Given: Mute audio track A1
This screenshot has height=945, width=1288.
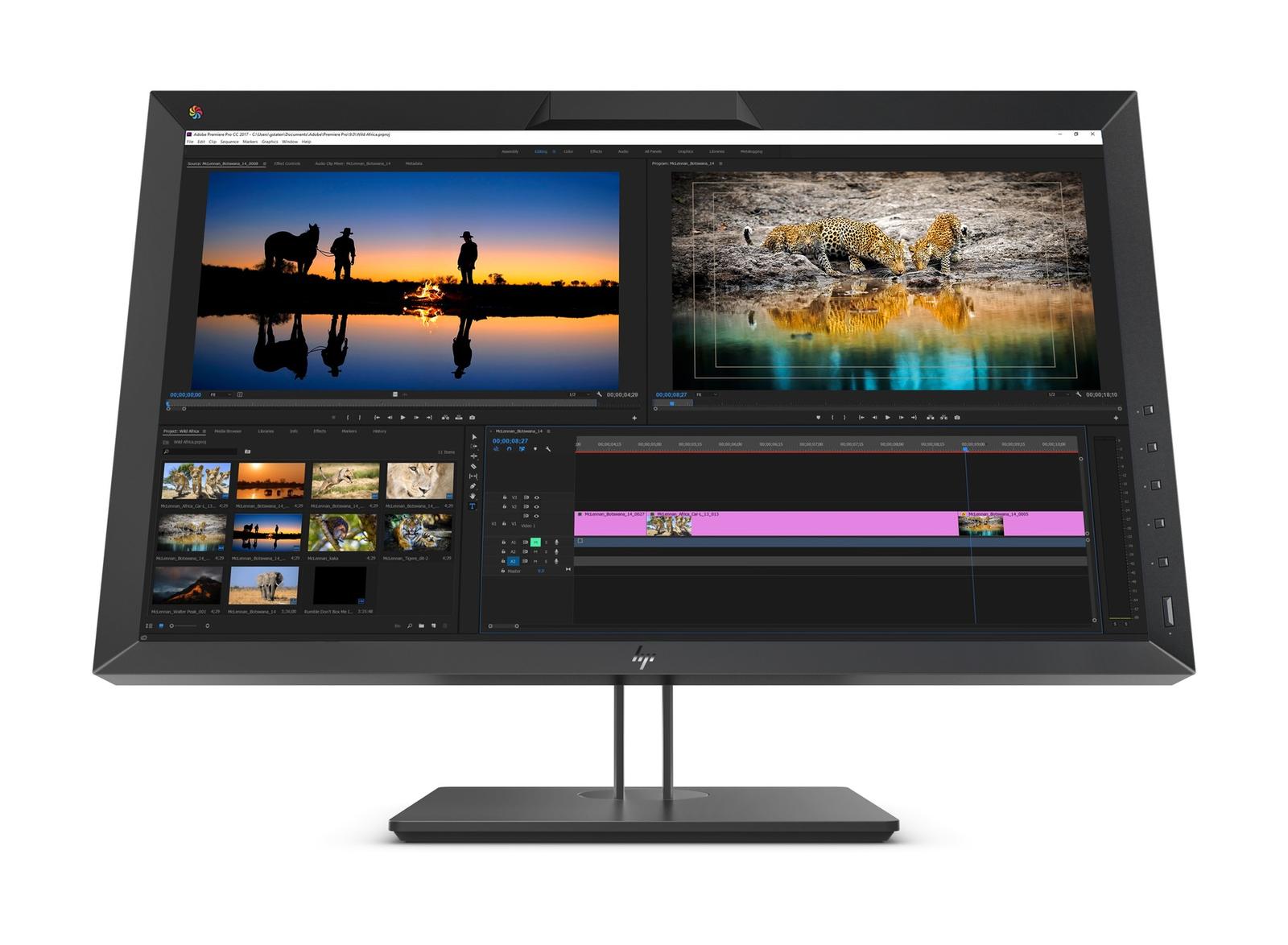Looking at the screenshot, I should pyautogui.click(x=535, y=543).
